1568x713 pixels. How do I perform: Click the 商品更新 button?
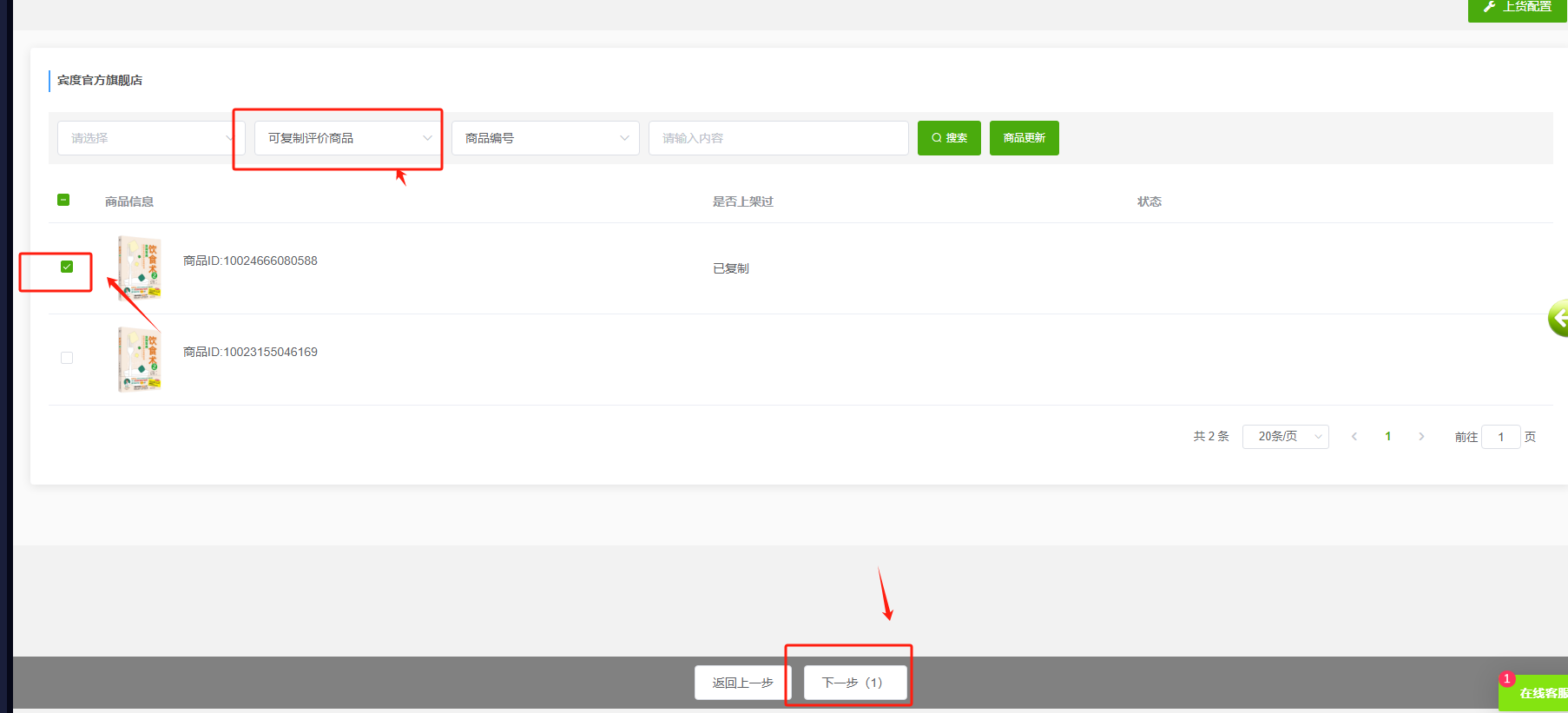(1024, 138)
